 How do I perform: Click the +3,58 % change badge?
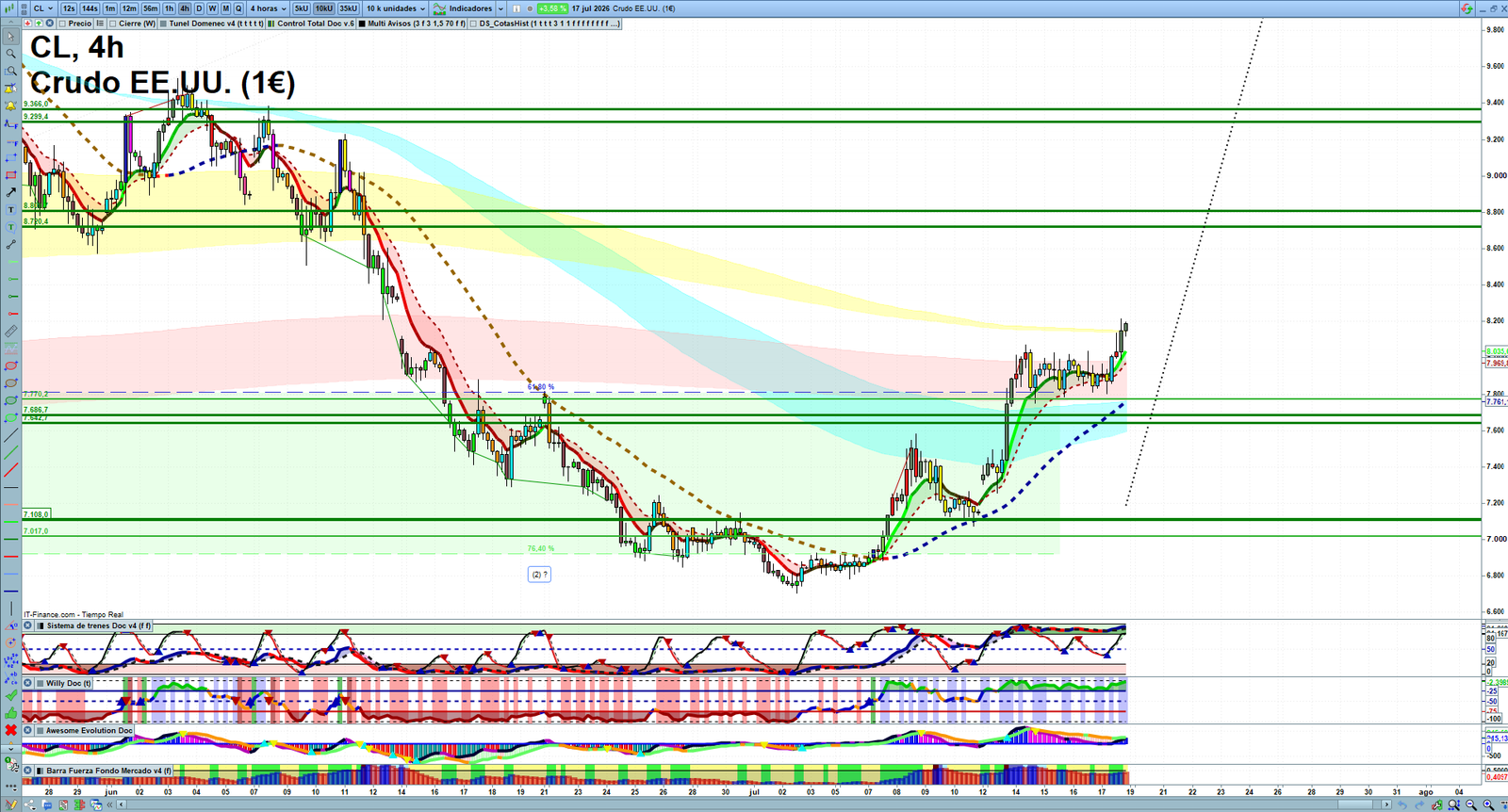tap(552, 8)
